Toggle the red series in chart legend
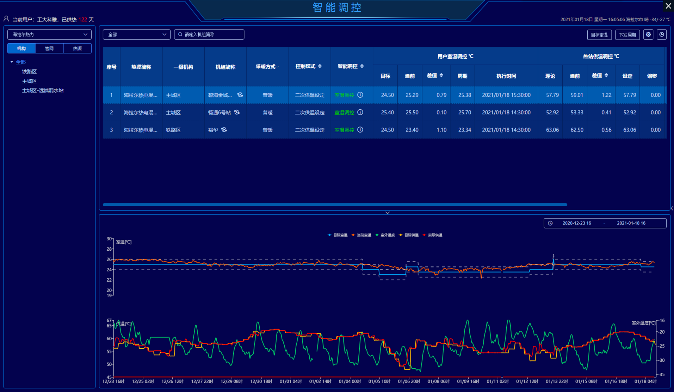This screenshot has height=392, width=674. [433, 235]
